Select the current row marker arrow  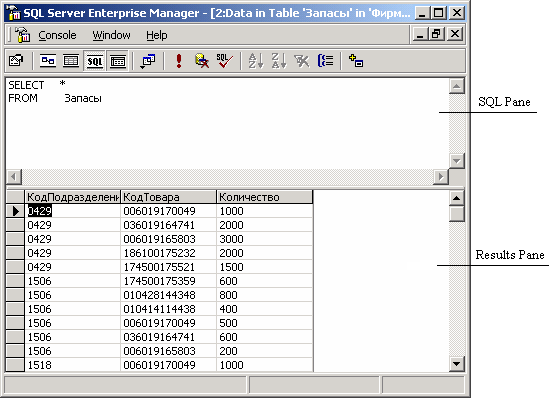(x=15, y=211)
